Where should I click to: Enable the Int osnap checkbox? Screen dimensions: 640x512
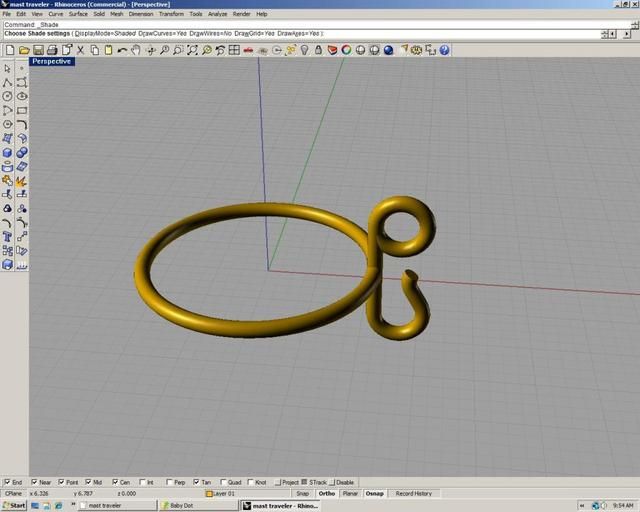point(142,482)
